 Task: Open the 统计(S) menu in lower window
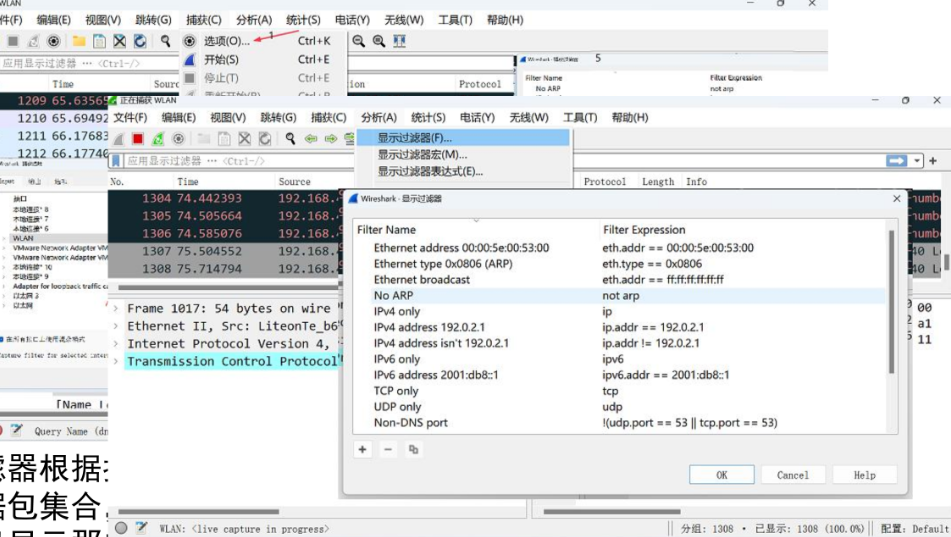click(429, 117)
